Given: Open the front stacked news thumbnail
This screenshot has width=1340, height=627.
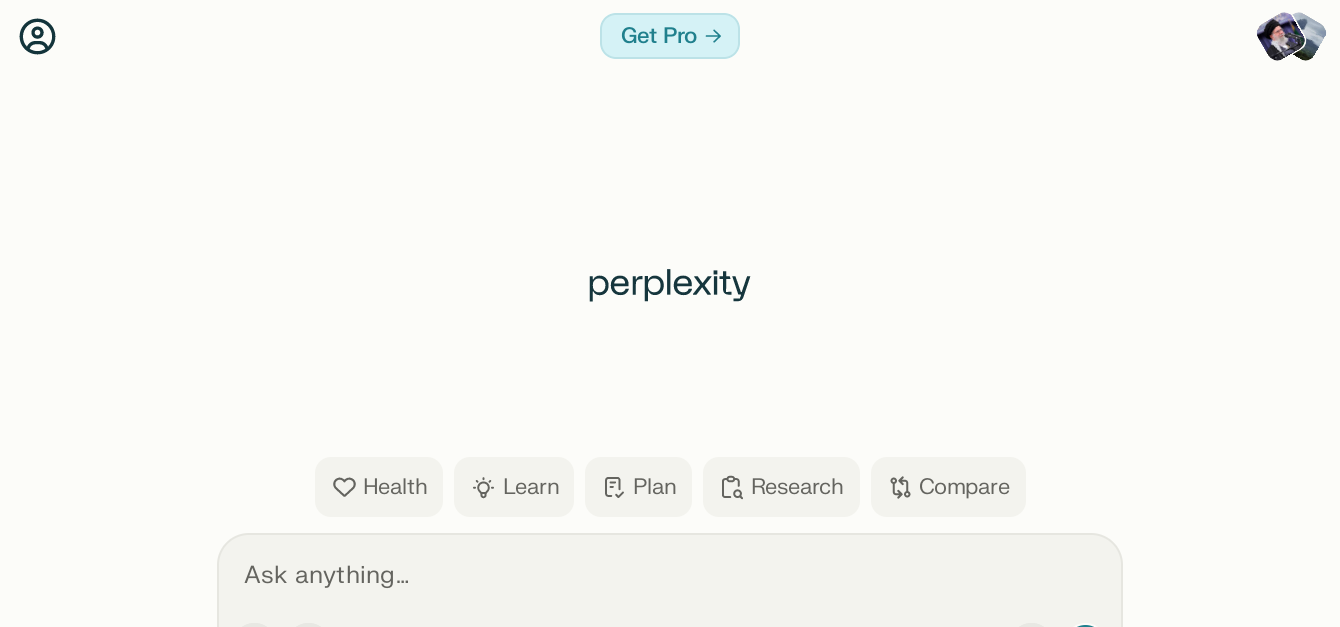Looking at the screenshot, I should click(1278, 36).
